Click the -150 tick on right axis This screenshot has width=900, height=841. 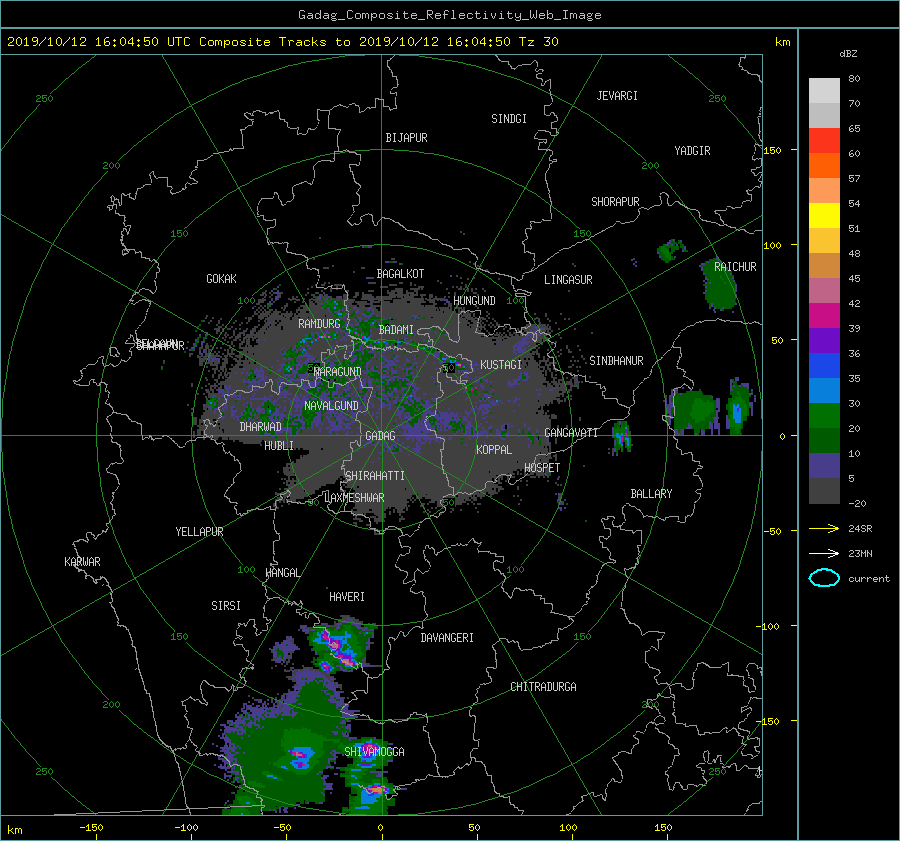(770, 722)
